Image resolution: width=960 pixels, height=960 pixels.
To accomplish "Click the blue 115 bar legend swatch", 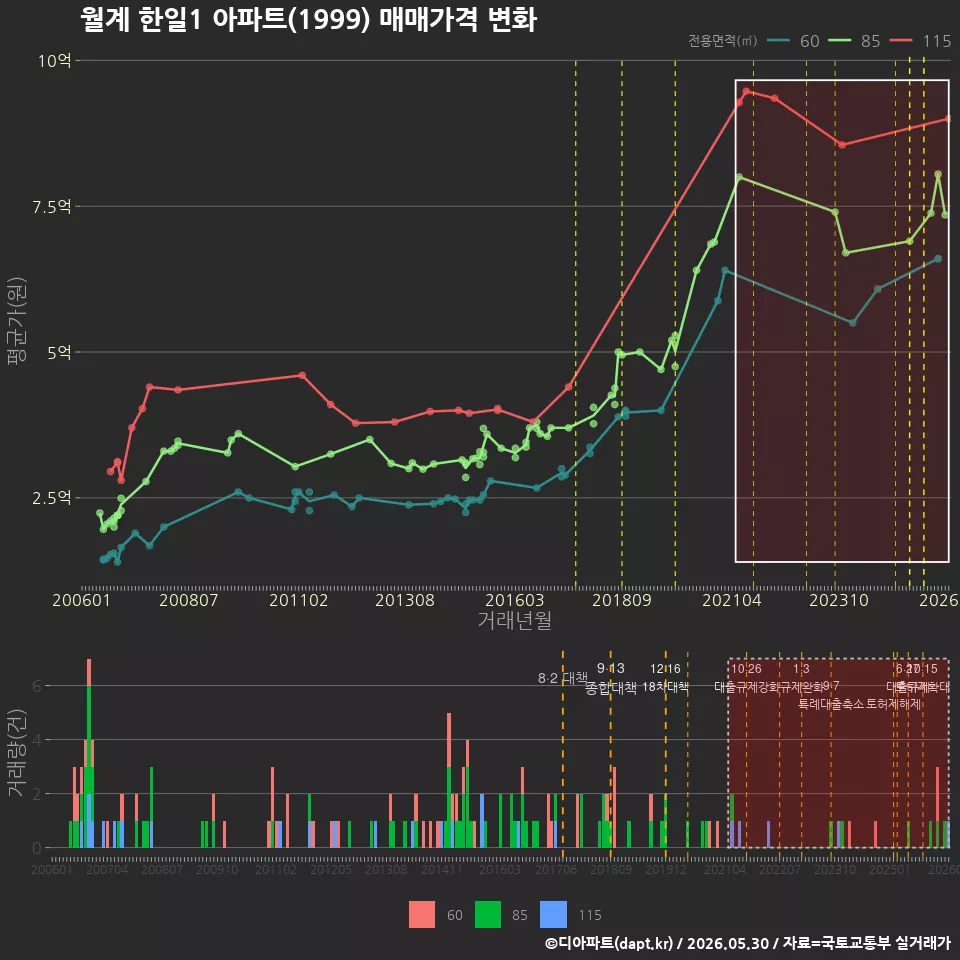I will click(553, 915).
